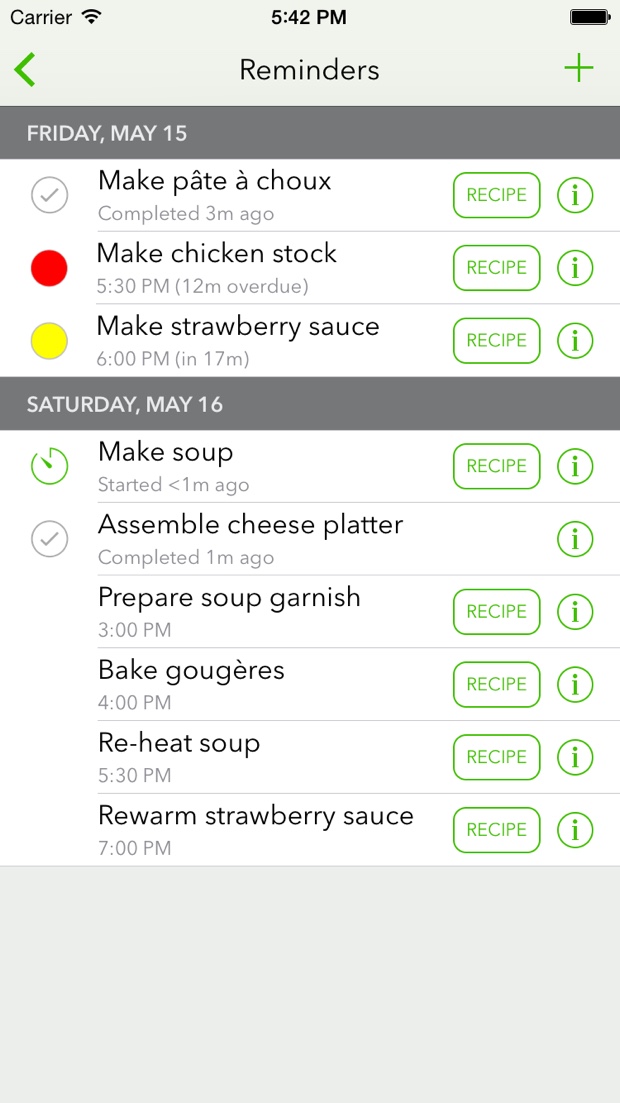Open info for Assemble cheese platter

pyautogui.click(x=575, y=539)
